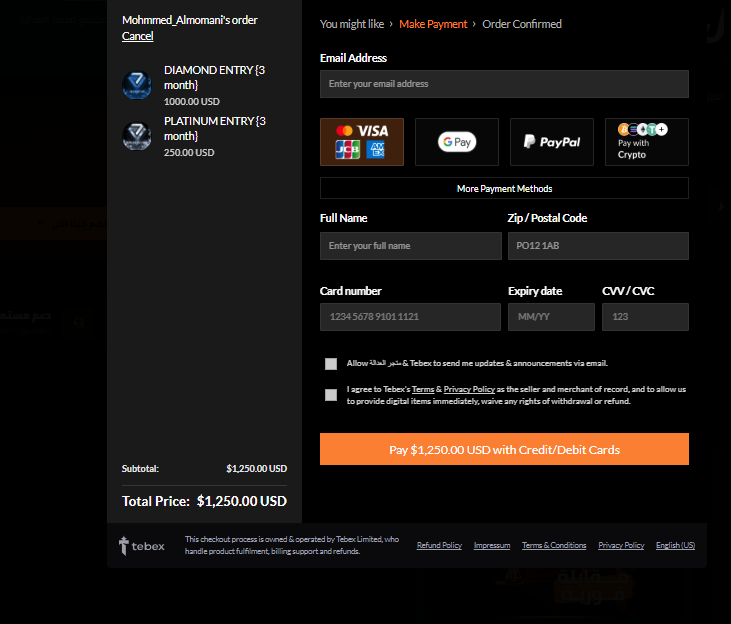Open the Impressum footer link
731x624 pixels.
tap(492, 545)
